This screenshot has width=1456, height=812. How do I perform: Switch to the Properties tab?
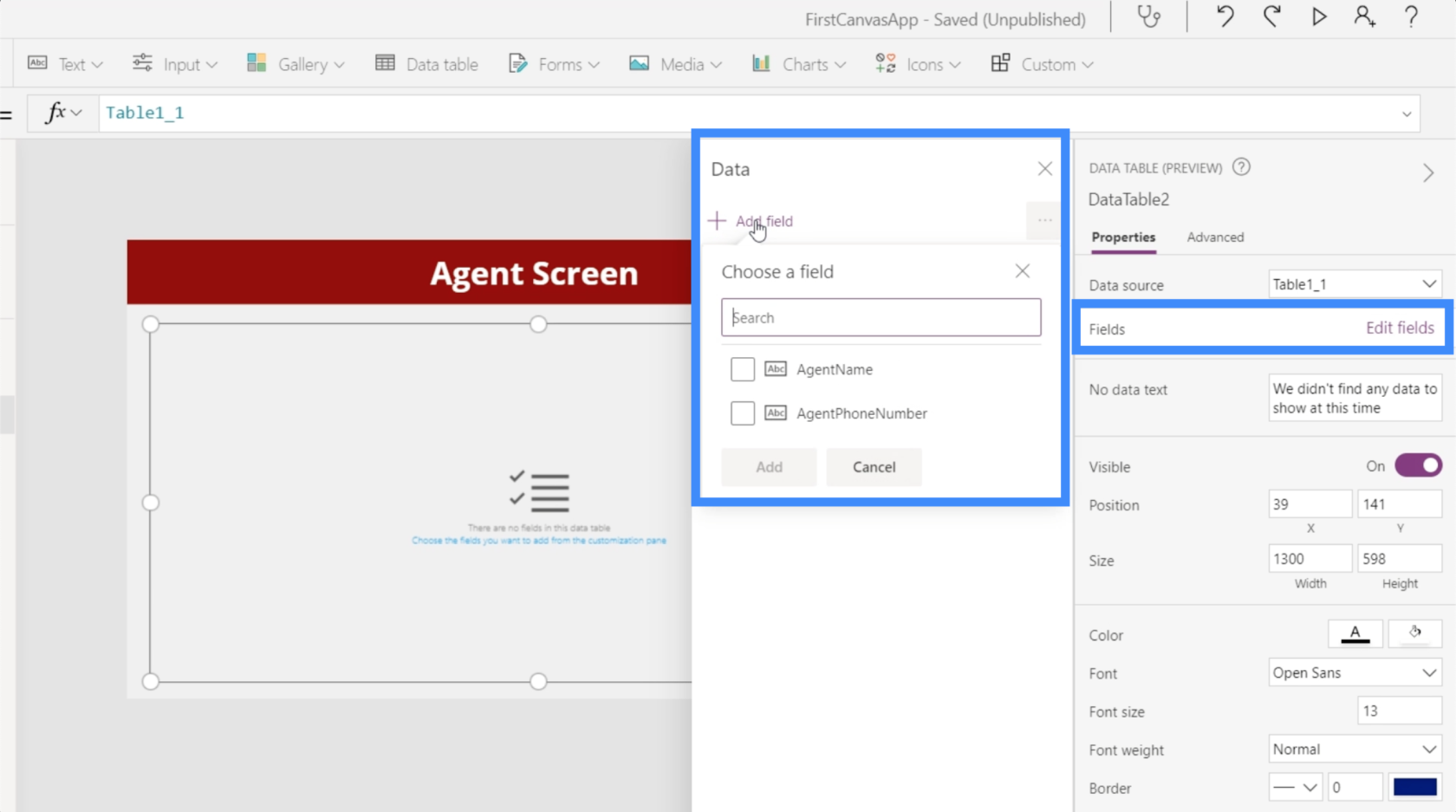coord(1123,237)
